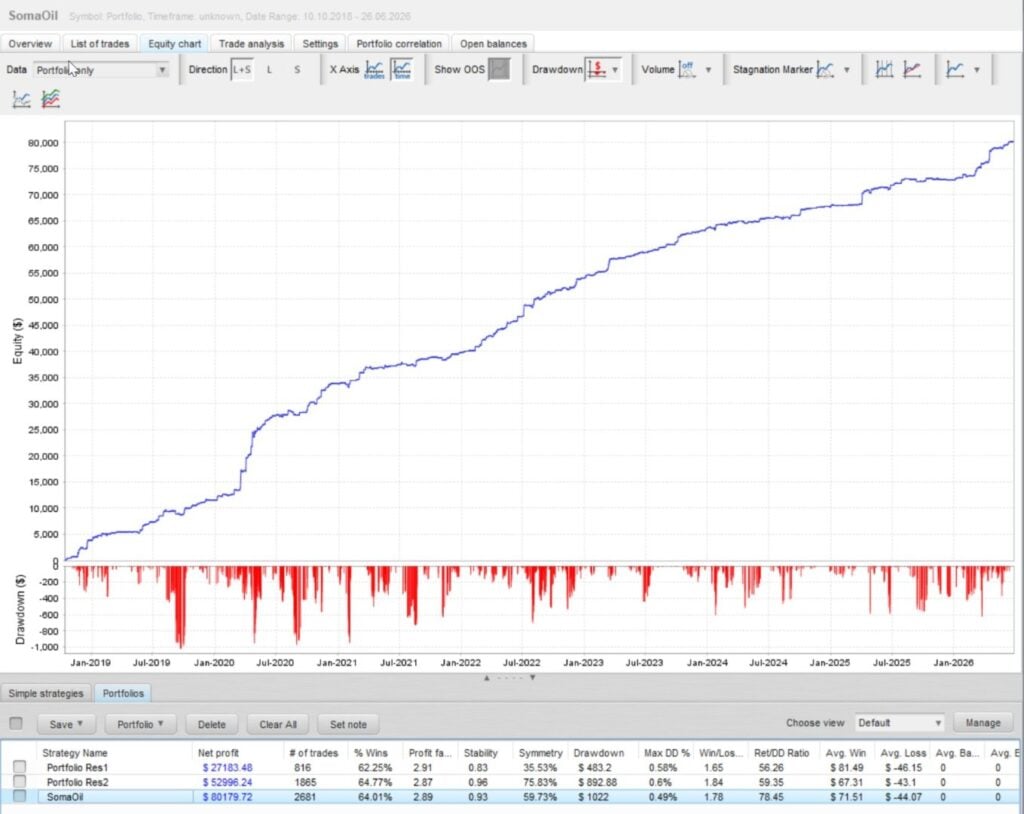Set X Axis to trades mode

click(374, 70)
